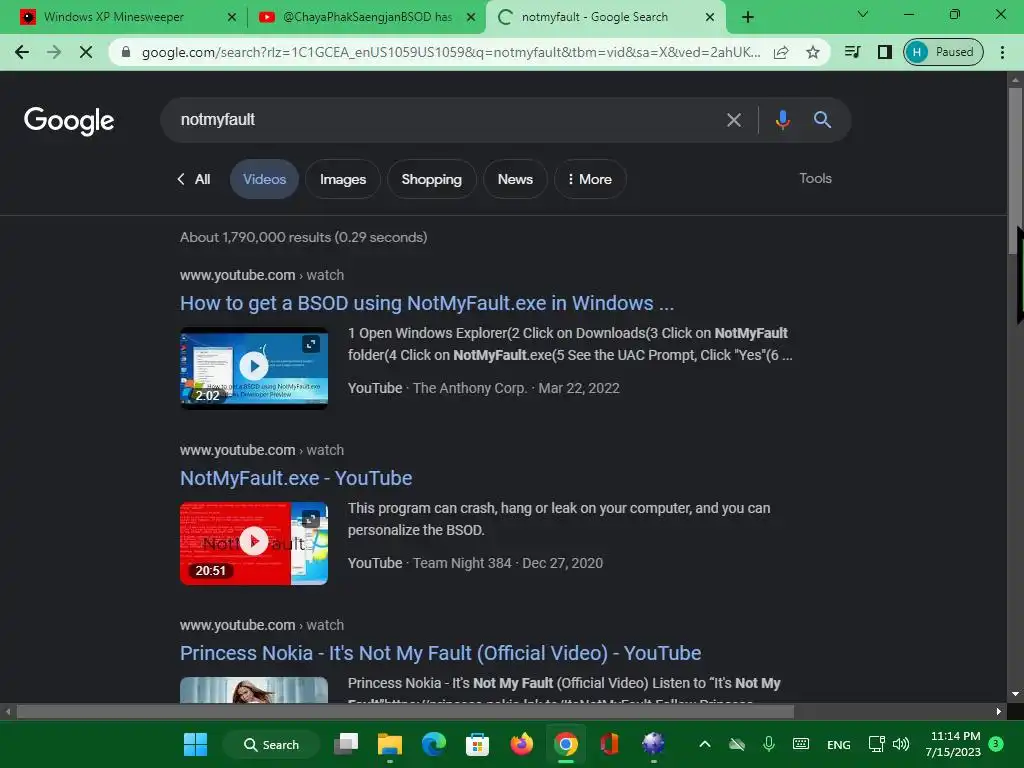
Task: Open the tab search chevron
Action: tap(863, 14)
